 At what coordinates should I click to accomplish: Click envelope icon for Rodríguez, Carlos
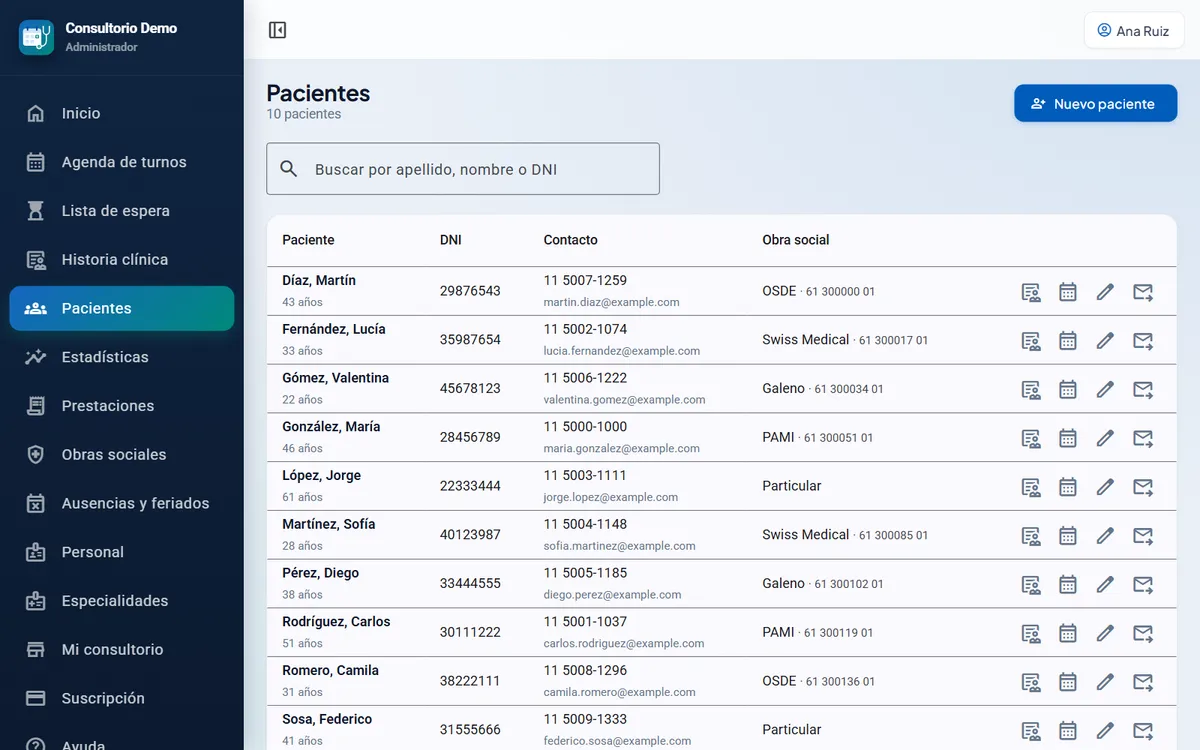(x=1143, y=633)
